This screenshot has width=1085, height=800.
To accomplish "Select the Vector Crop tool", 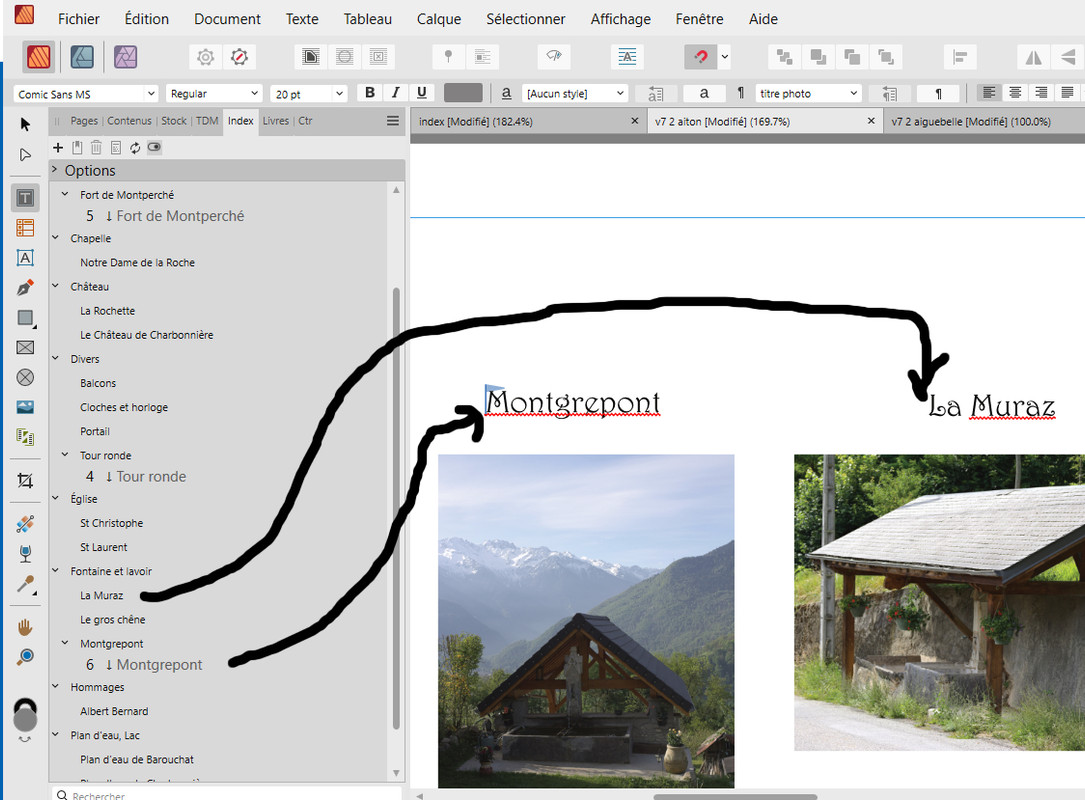I will (25, 480).
